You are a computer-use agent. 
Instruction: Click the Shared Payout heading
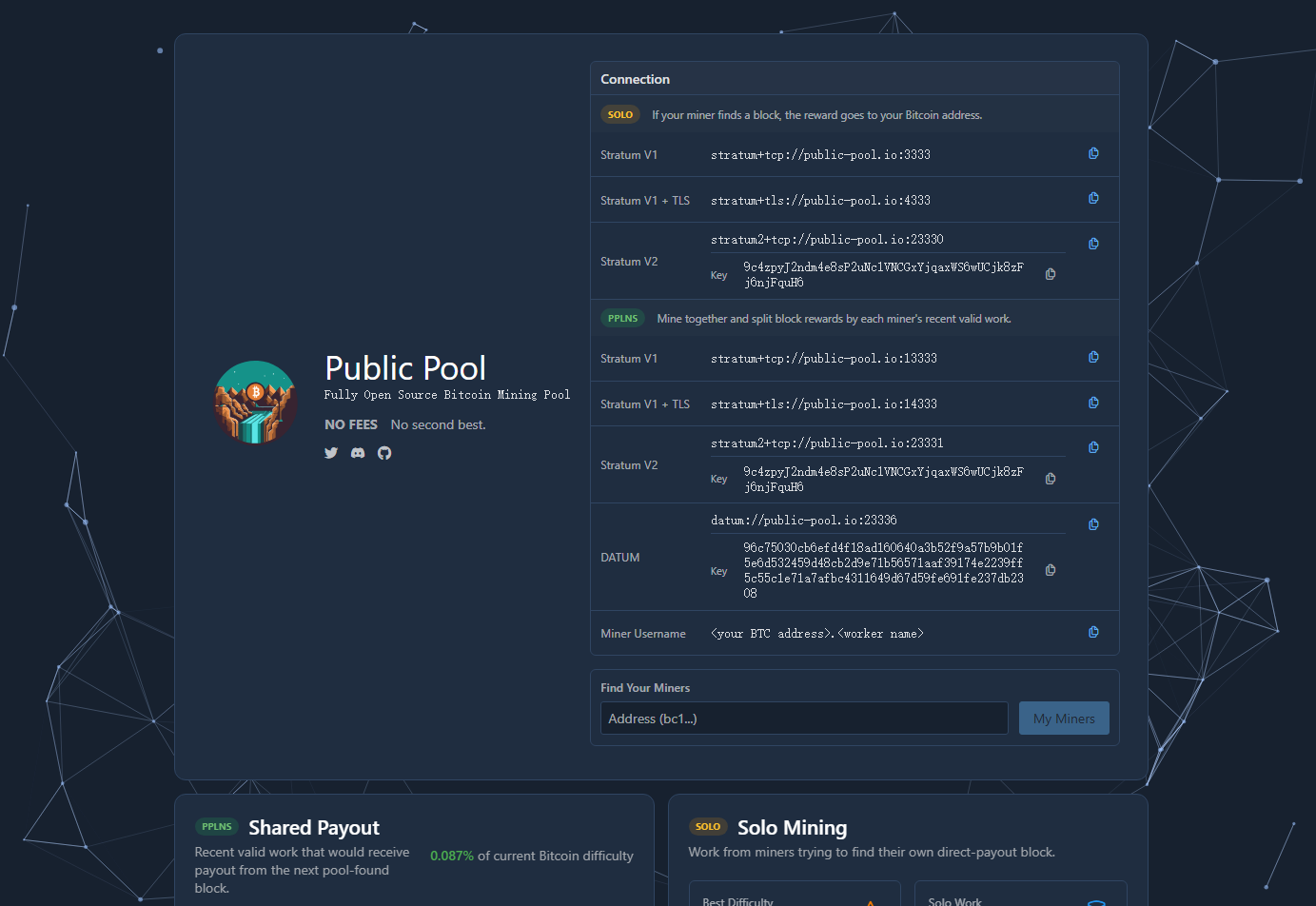pyautogui.click(x=314, y=827)
